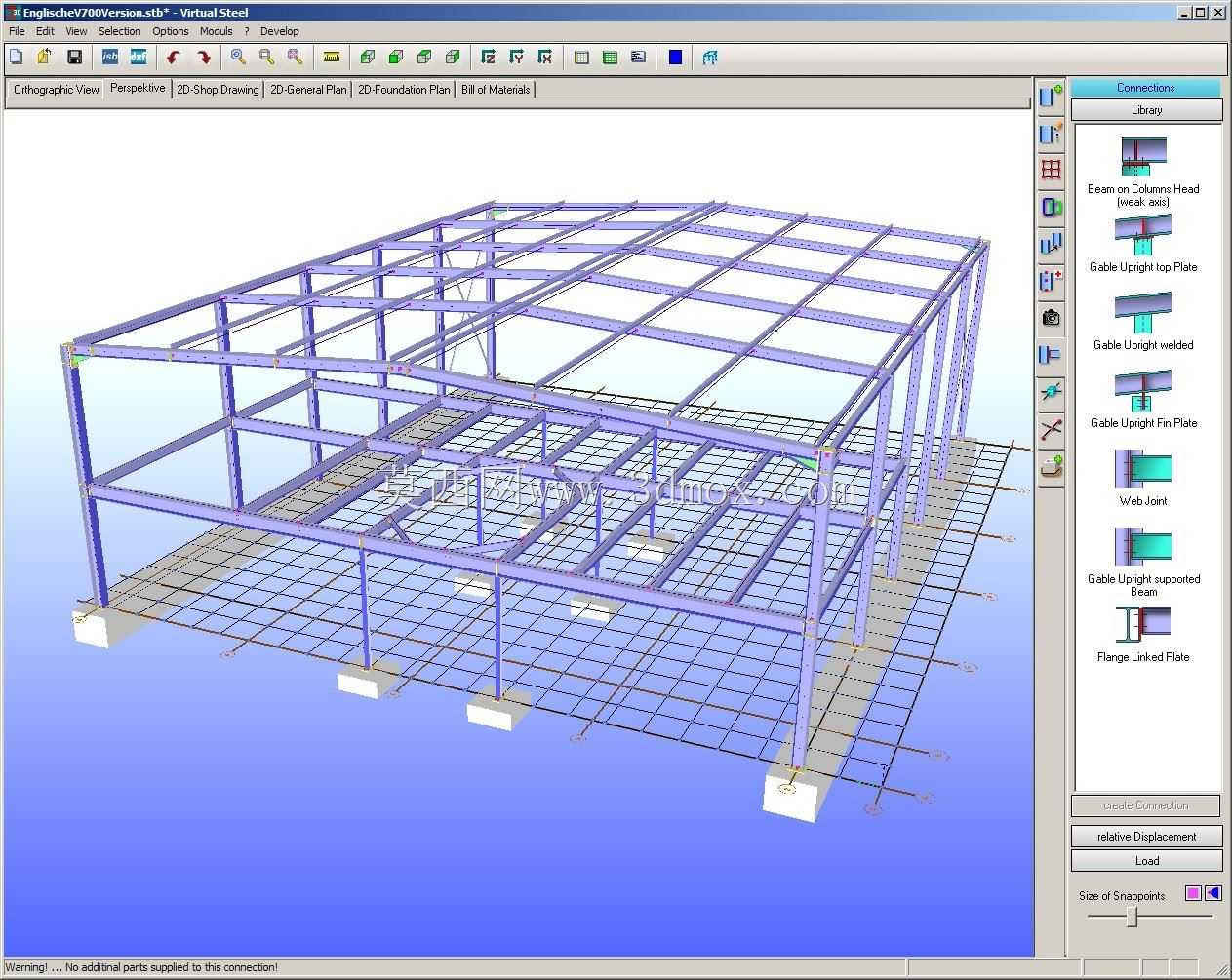
Task: Click the relative Displacement button
Action: pos(1146,837)
